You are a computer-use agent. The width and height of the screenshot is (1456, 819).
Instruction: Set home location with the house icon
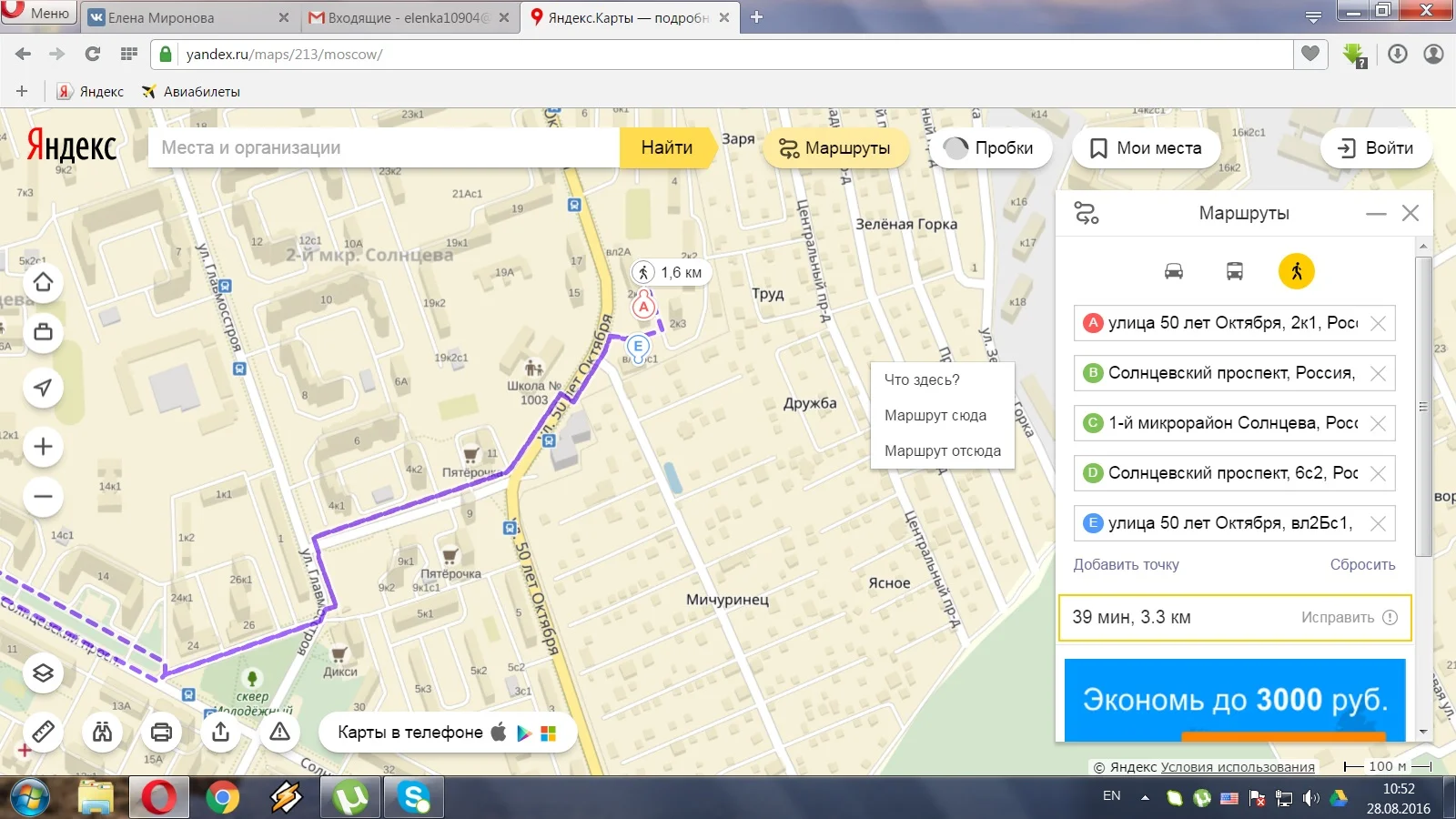click(43, 282)
